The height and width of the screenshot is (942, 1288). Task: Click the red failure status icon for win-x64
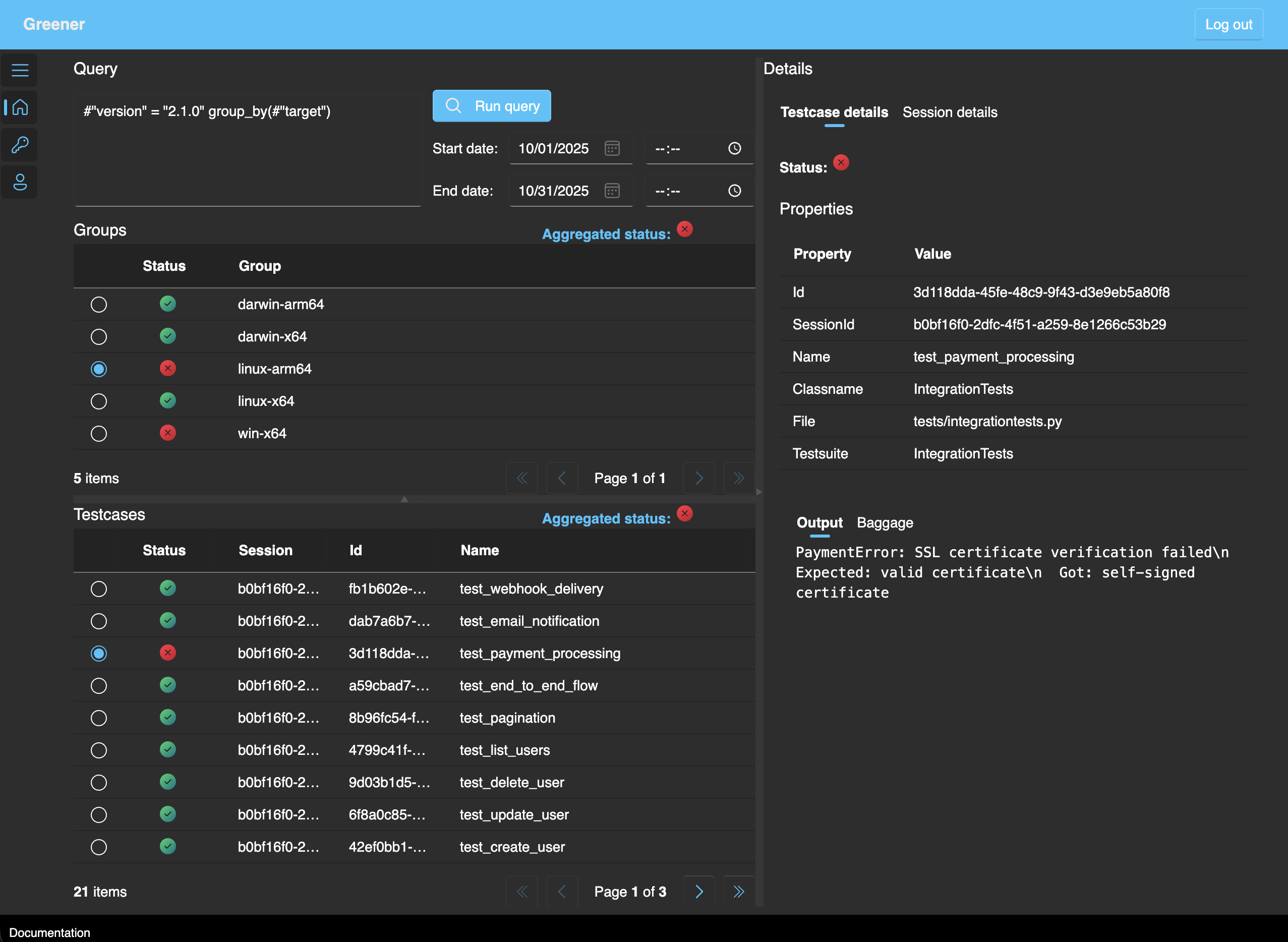click(x=167, y=432)
